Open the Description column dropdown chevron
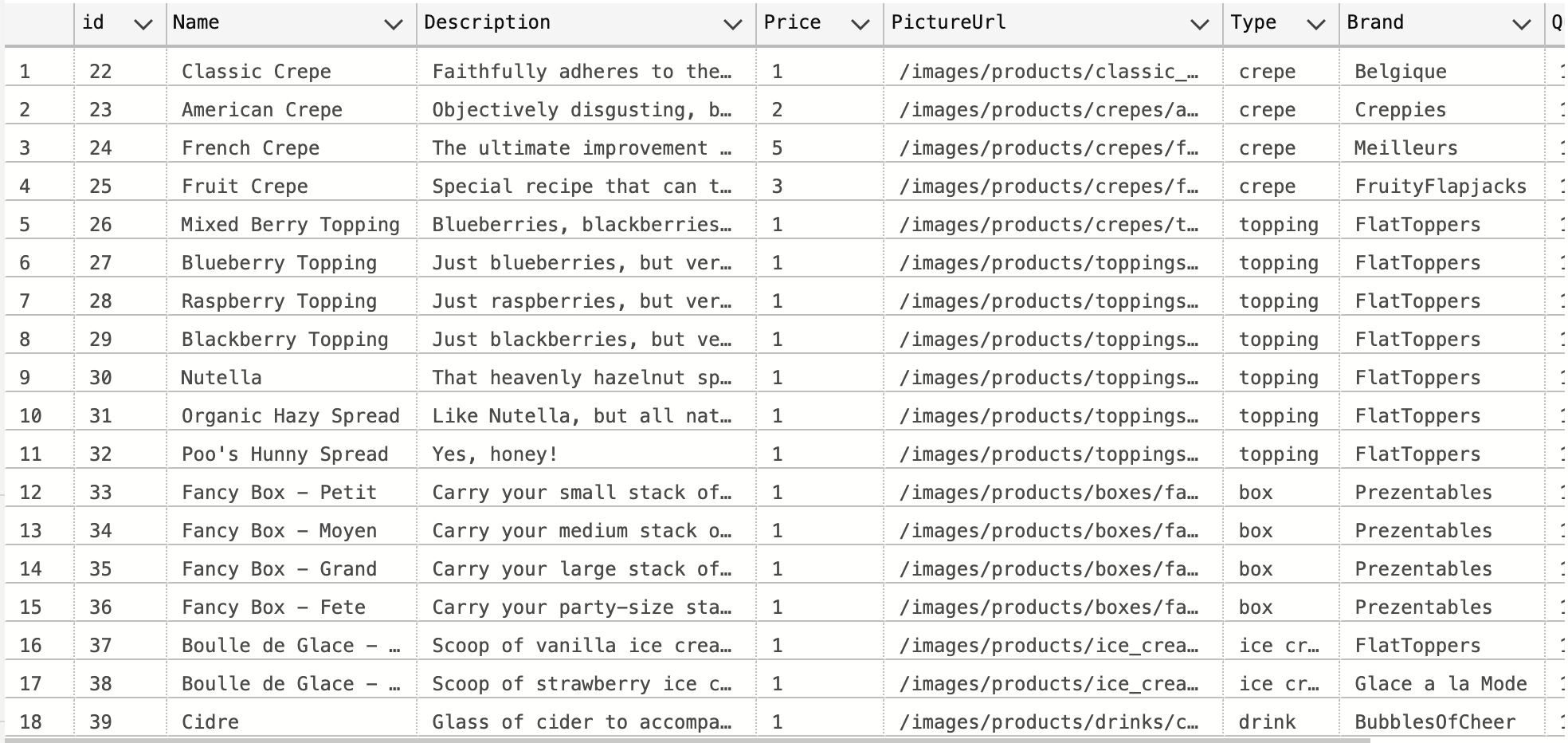 (x=733, y=25)
